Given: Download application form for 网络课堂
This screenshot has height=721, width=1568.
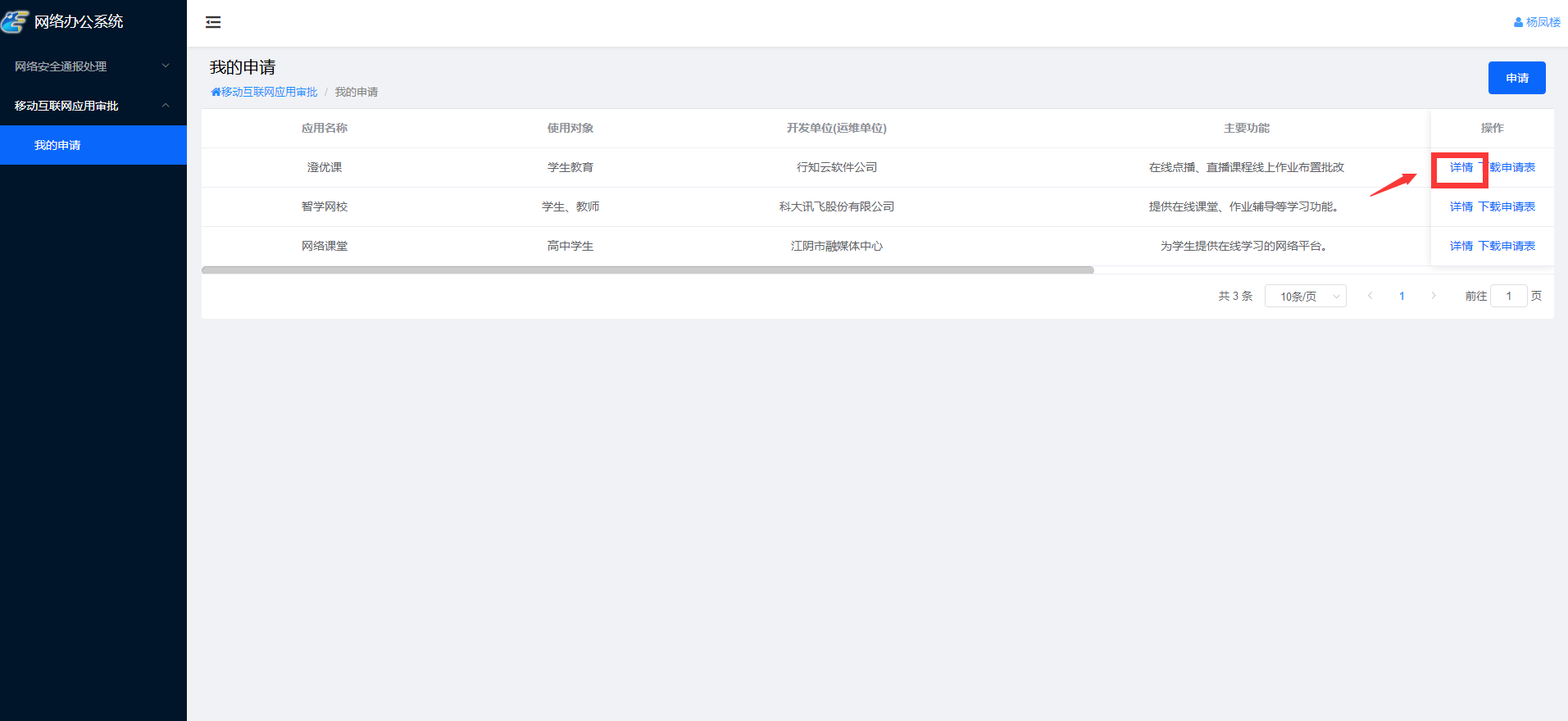Looking at the screenshot, I should pos(1507,246).
